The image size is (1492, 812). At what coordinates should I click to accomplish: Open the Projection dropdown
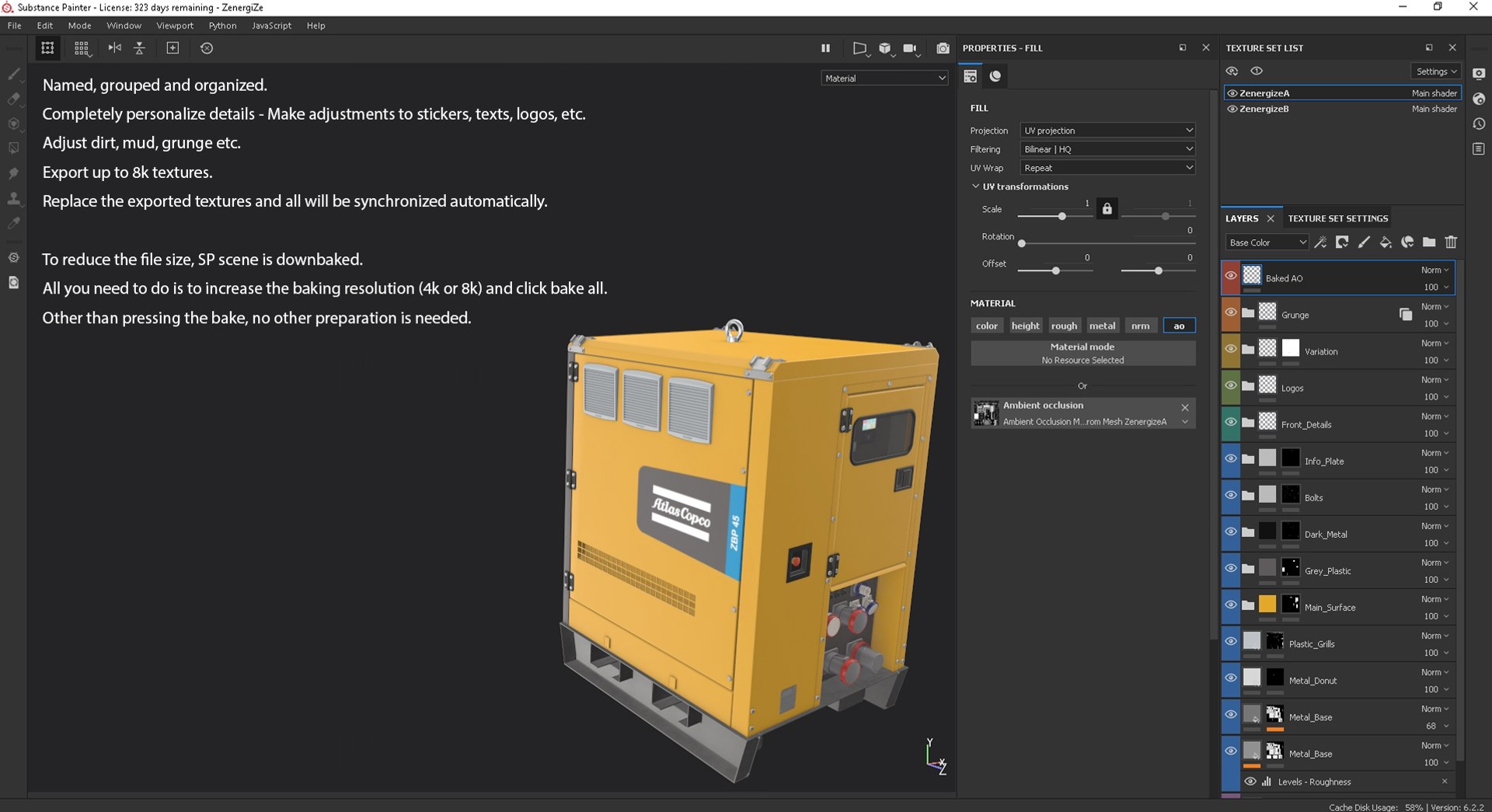[x=1107, y=130]
